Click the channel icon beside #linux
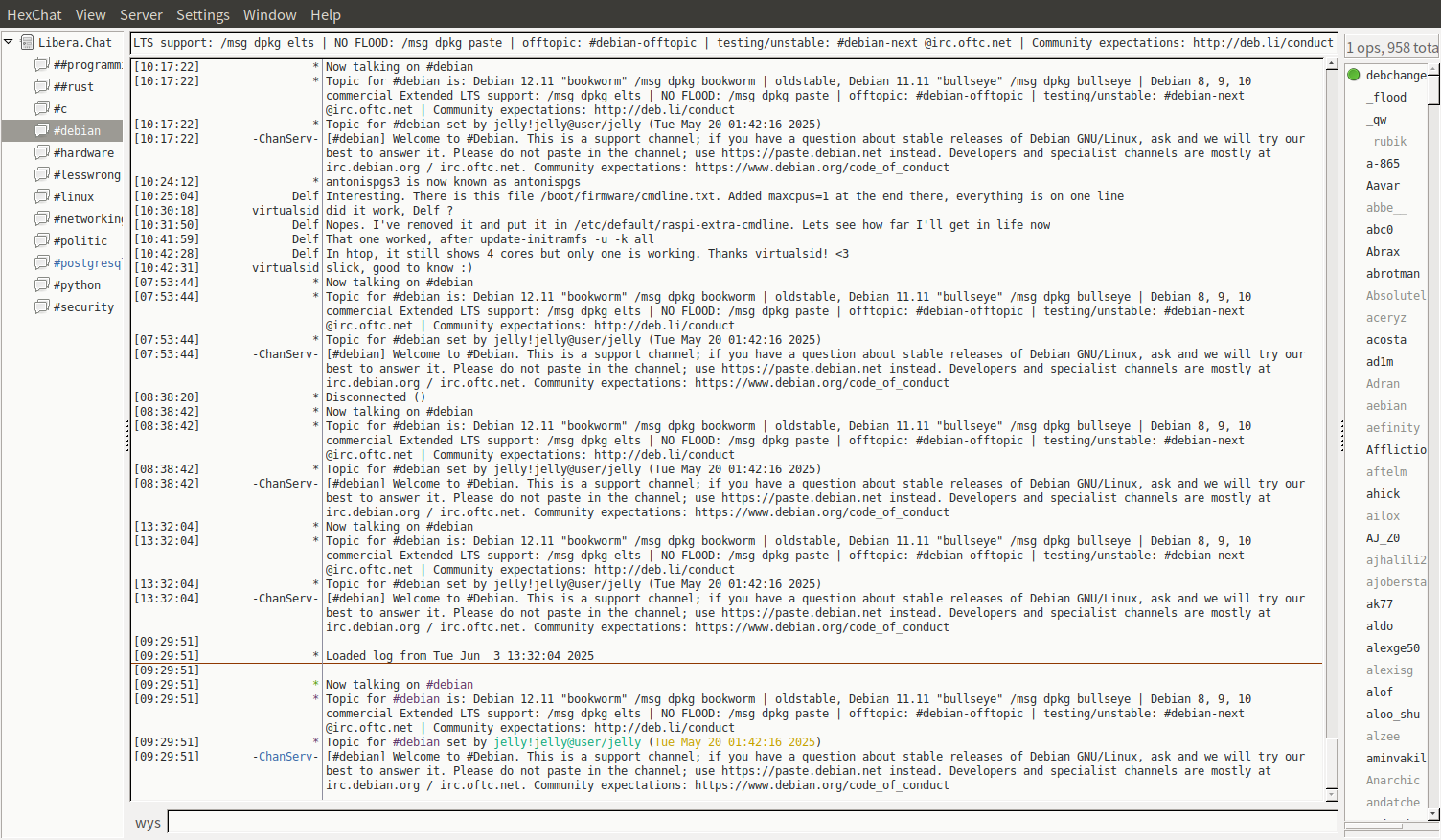1441x840 pixels. pos(42,196)
